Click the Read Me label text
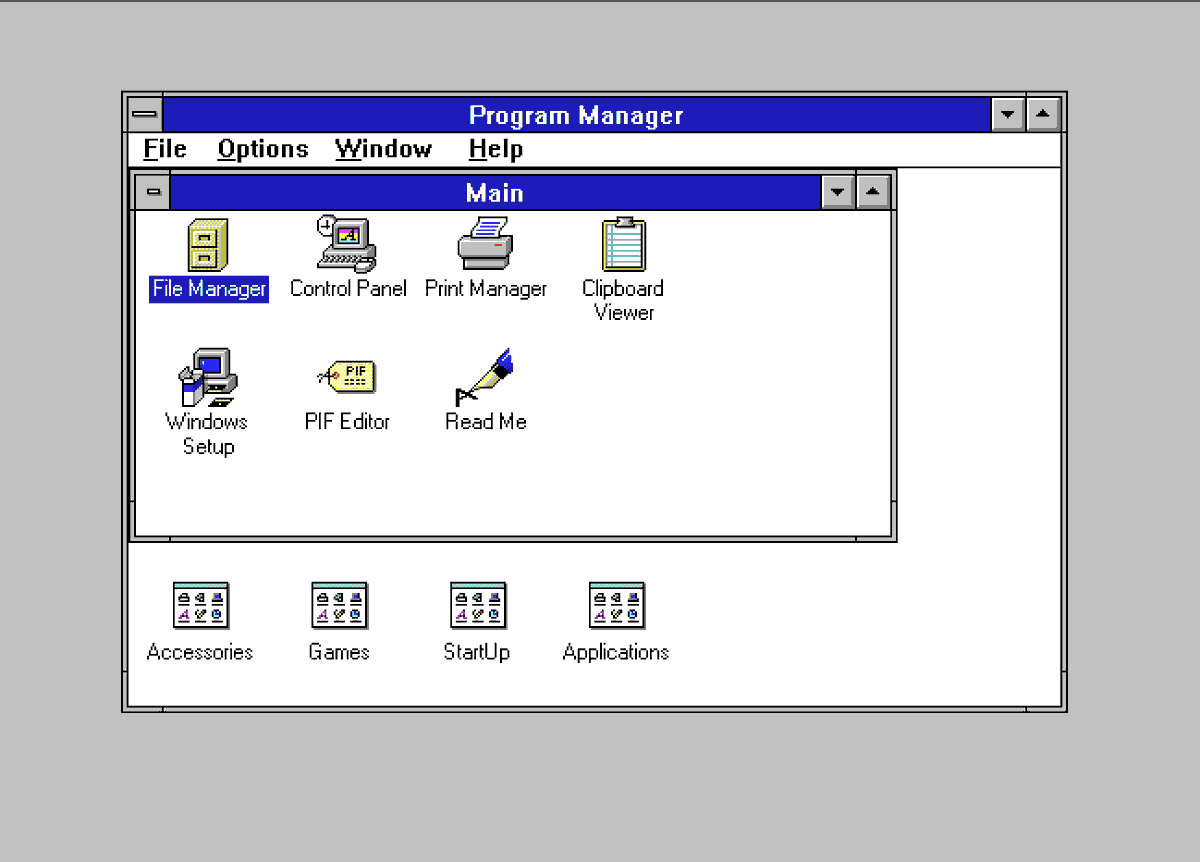The width and height of the screenshot is (1200, 862). 486,421
